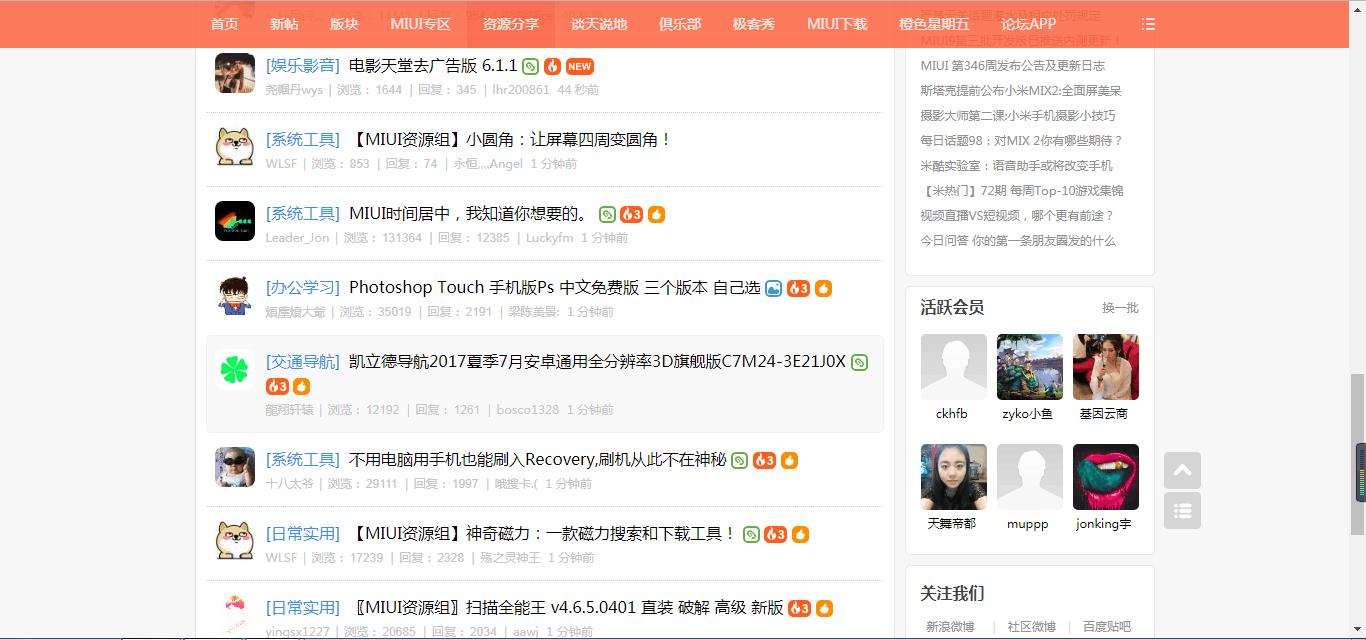The image size is (1366, 640).
Task: Select the 橙色星期五 navigation item
Action: click(x=930, y=24)
